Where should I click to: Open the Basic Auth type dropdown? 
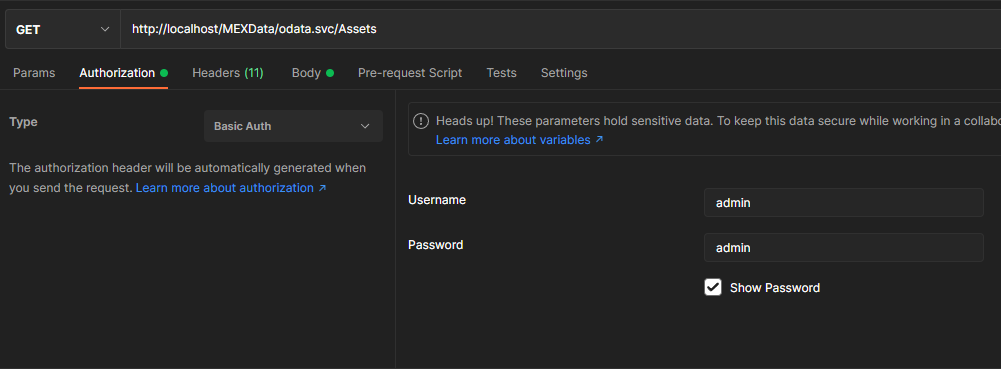(293, 126)
